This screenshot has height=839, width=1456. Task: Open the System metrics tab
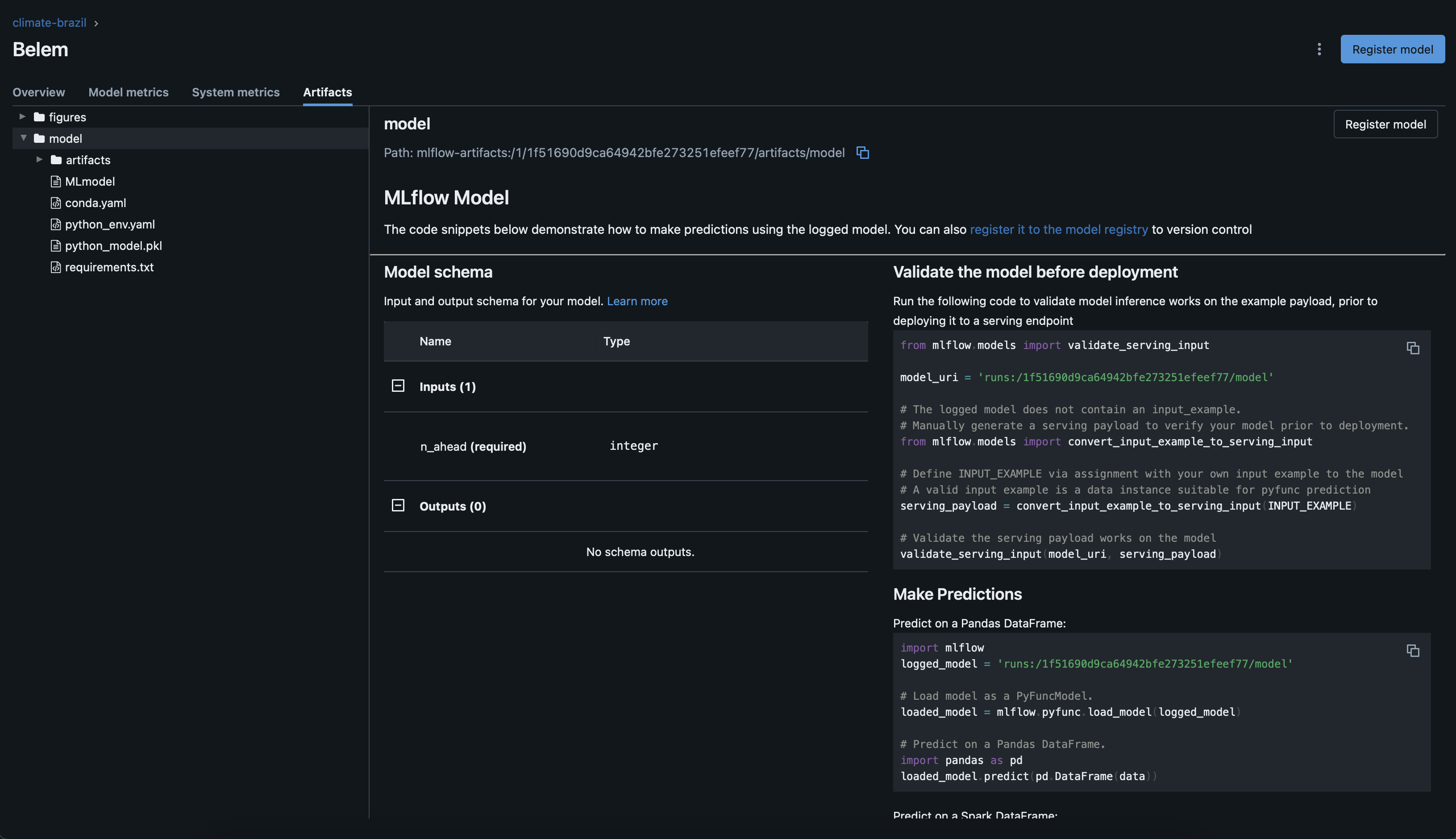[x=236, y=92]
